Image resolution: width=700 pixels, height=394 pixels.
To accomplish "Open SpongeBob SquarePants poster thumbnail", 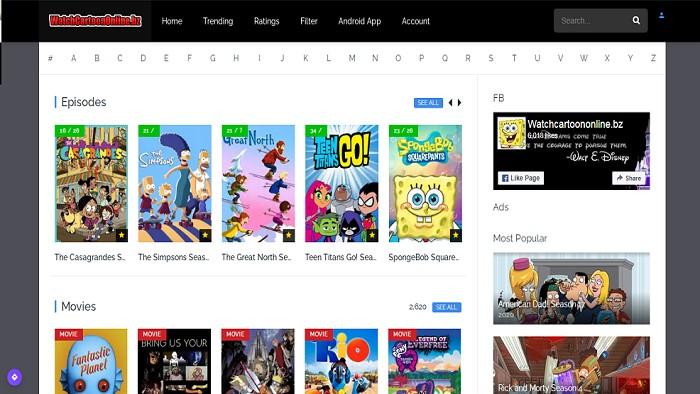I will click(425, 183).
